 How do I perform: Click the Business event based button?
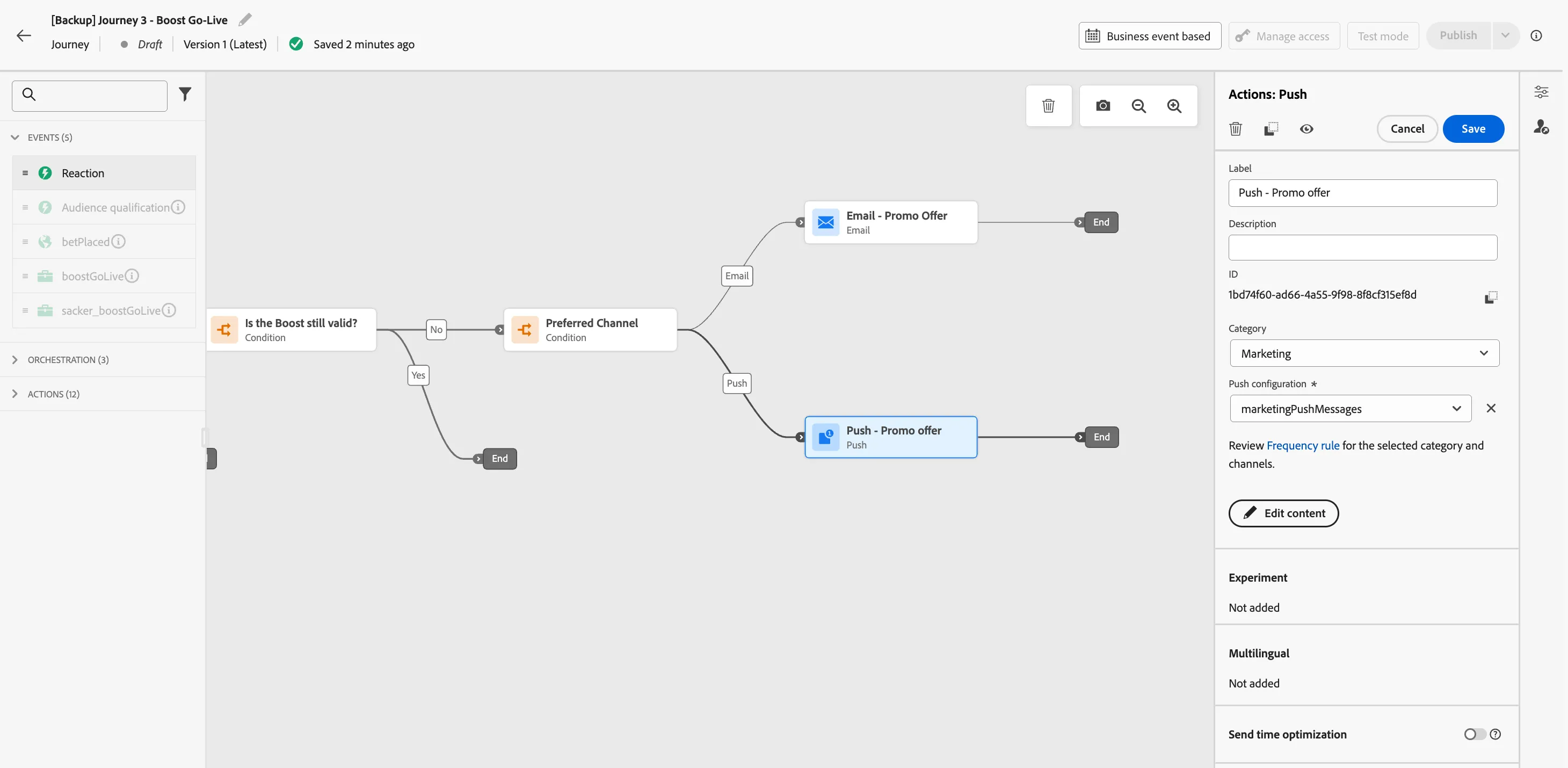point(1149,36)
